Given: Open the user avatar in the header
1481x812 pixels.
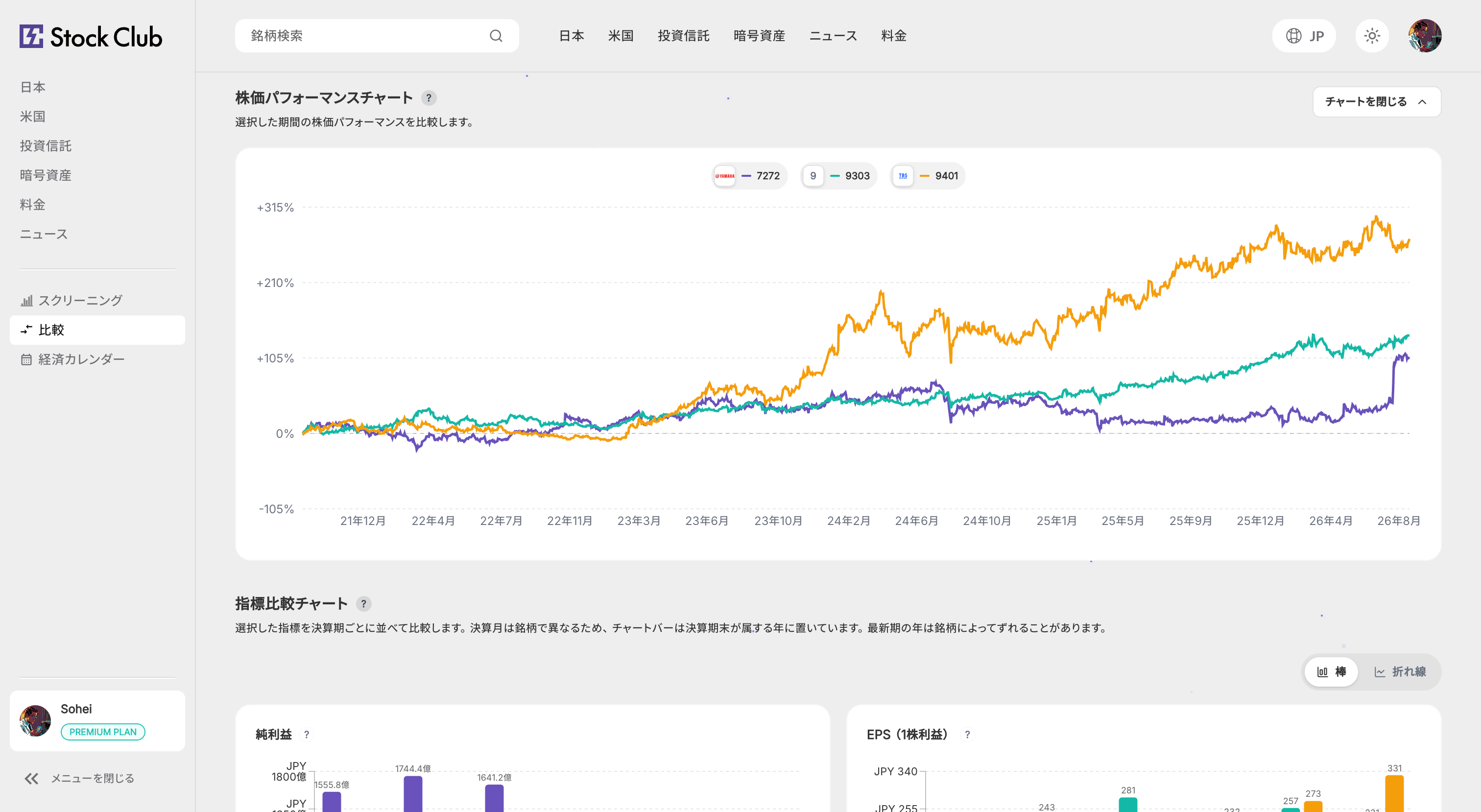Looking at the screenshot, I should pyautogui.click(x=1425, y=36).
